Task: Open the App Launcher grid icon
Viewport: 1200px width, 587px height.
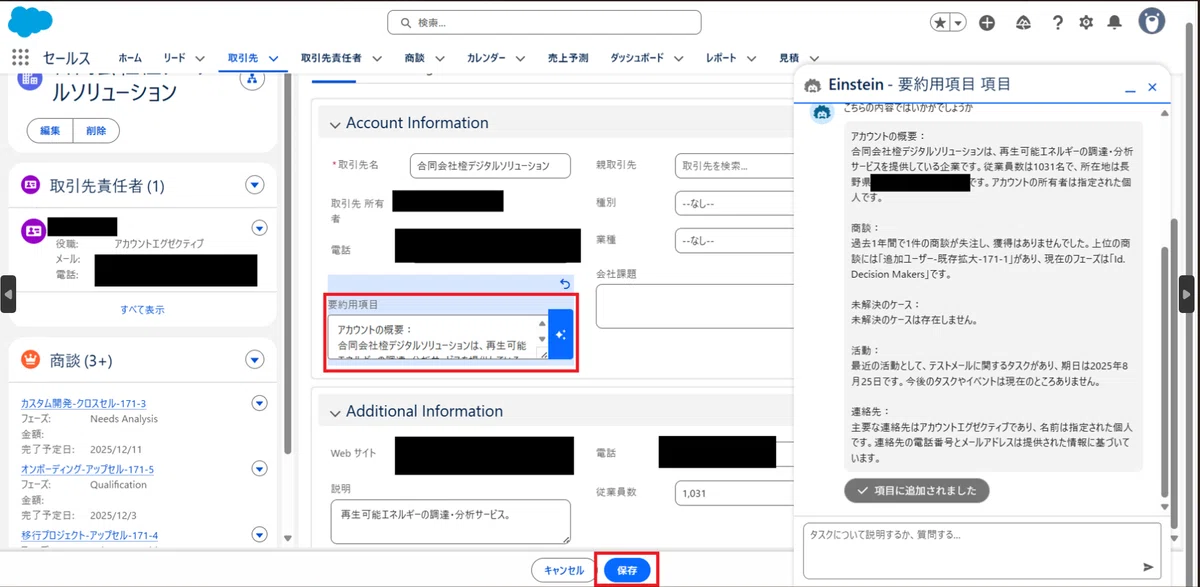Action: [x=20, y=58]
